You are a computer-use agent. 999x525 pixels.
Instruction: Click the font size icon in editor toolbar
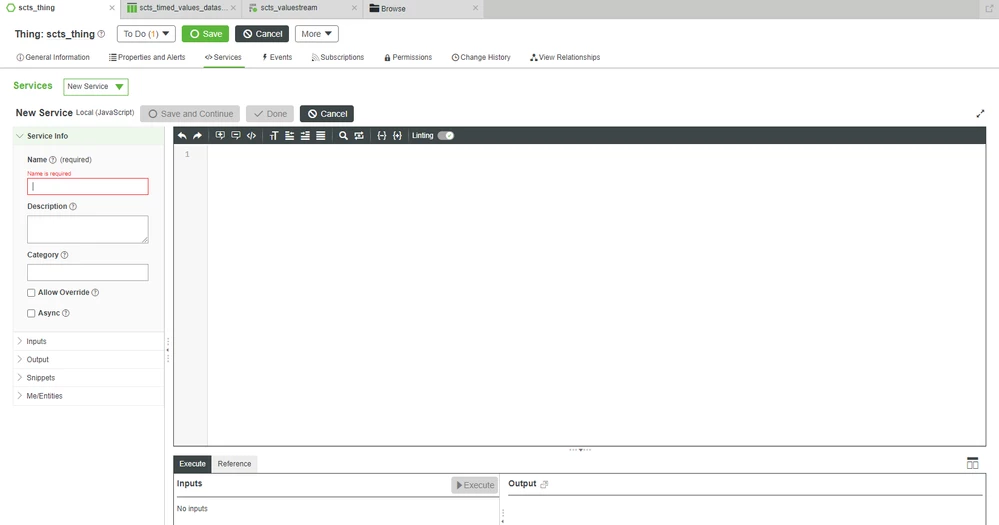274,136
